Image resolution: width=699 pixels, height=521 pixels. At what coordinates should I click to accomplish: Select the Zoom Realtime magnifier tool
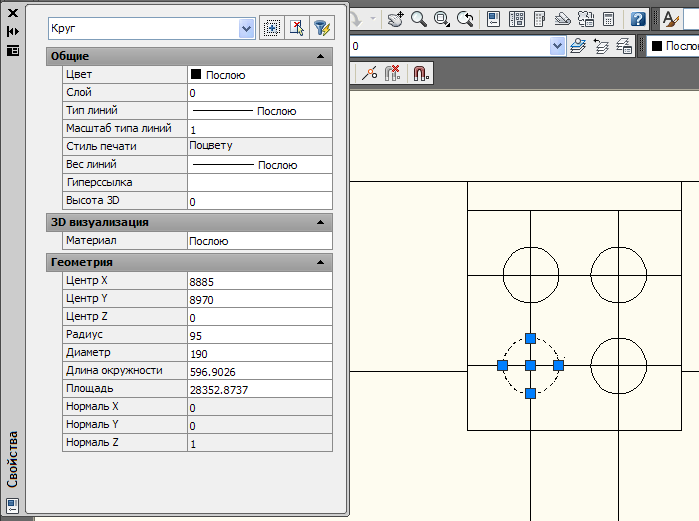click(x=419, y=19)
